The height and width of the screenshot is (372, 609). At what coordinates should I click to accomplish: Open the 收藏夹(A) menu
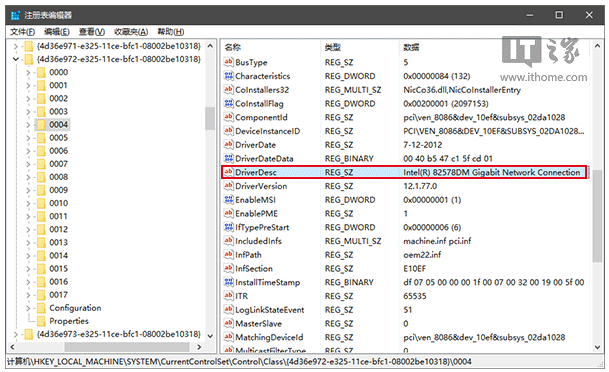(131, 32)
